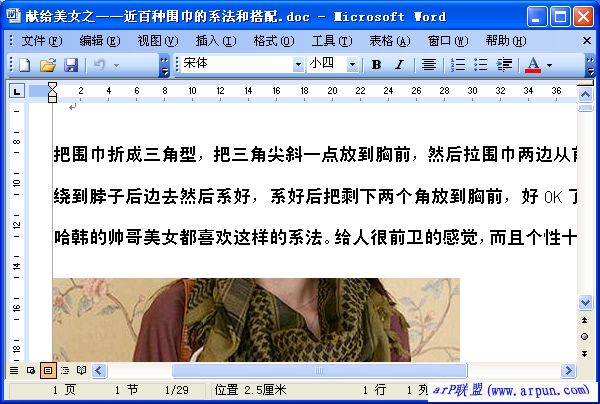Open the 表格(A) menu
Viewport: 600px width, 404px height.
[390, 41]
